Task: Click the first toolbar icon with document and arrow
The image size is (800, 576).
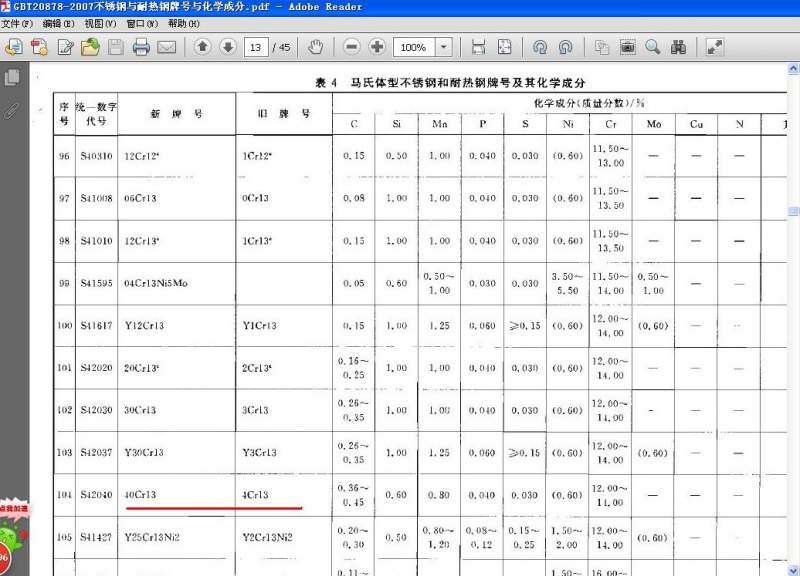Action: [x=14, y=47]
